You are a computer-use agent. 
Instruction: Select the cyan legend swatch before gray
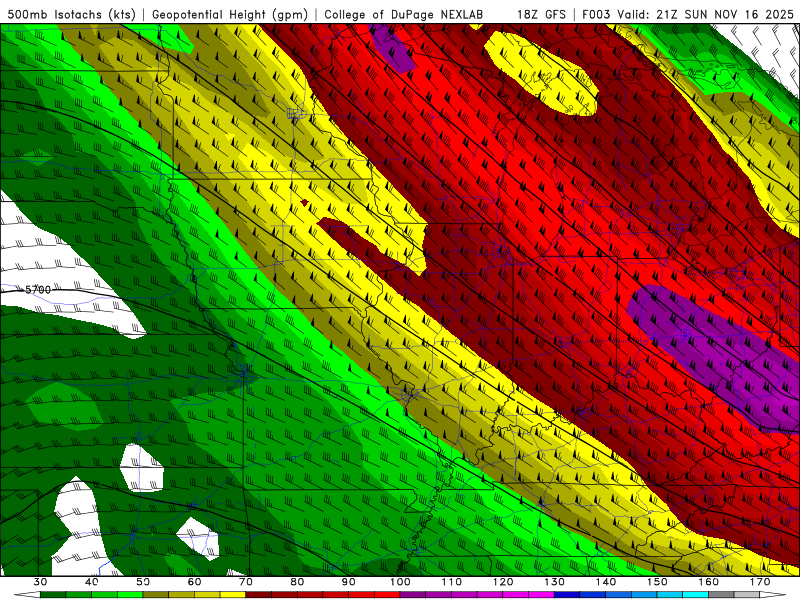click(x=695, y=594)
